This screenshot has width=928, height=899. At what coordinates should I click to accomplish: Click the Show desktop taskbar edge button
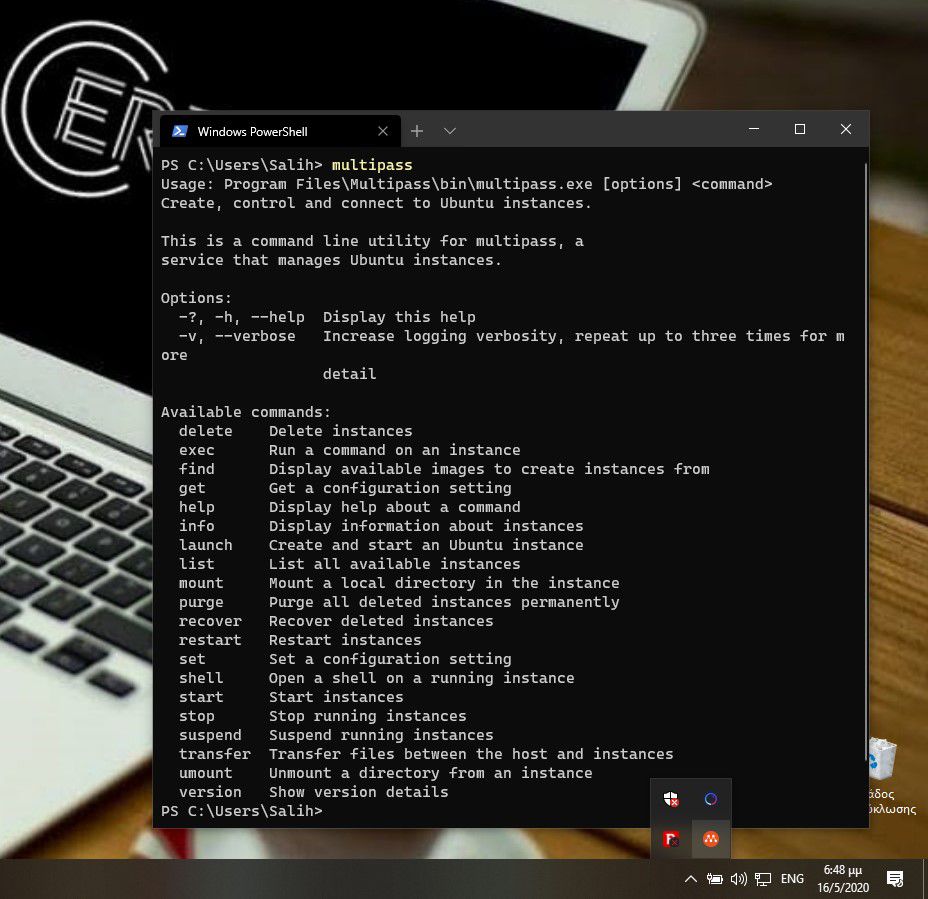[924, 879]
